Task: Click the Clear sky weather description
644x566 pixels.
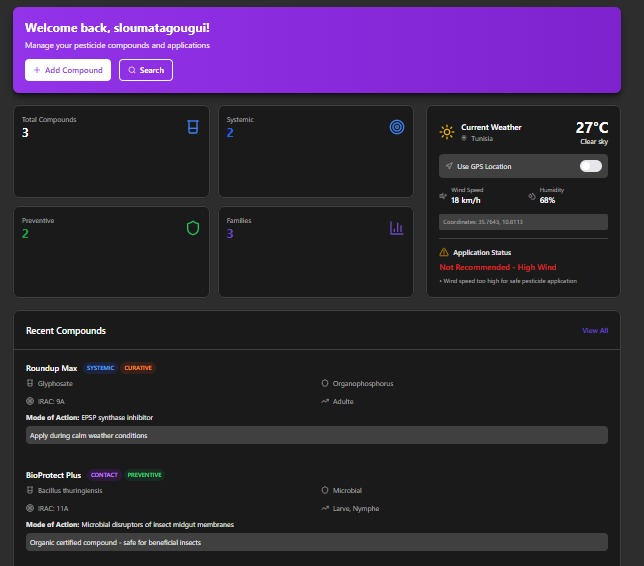Action: coord(594,142)
